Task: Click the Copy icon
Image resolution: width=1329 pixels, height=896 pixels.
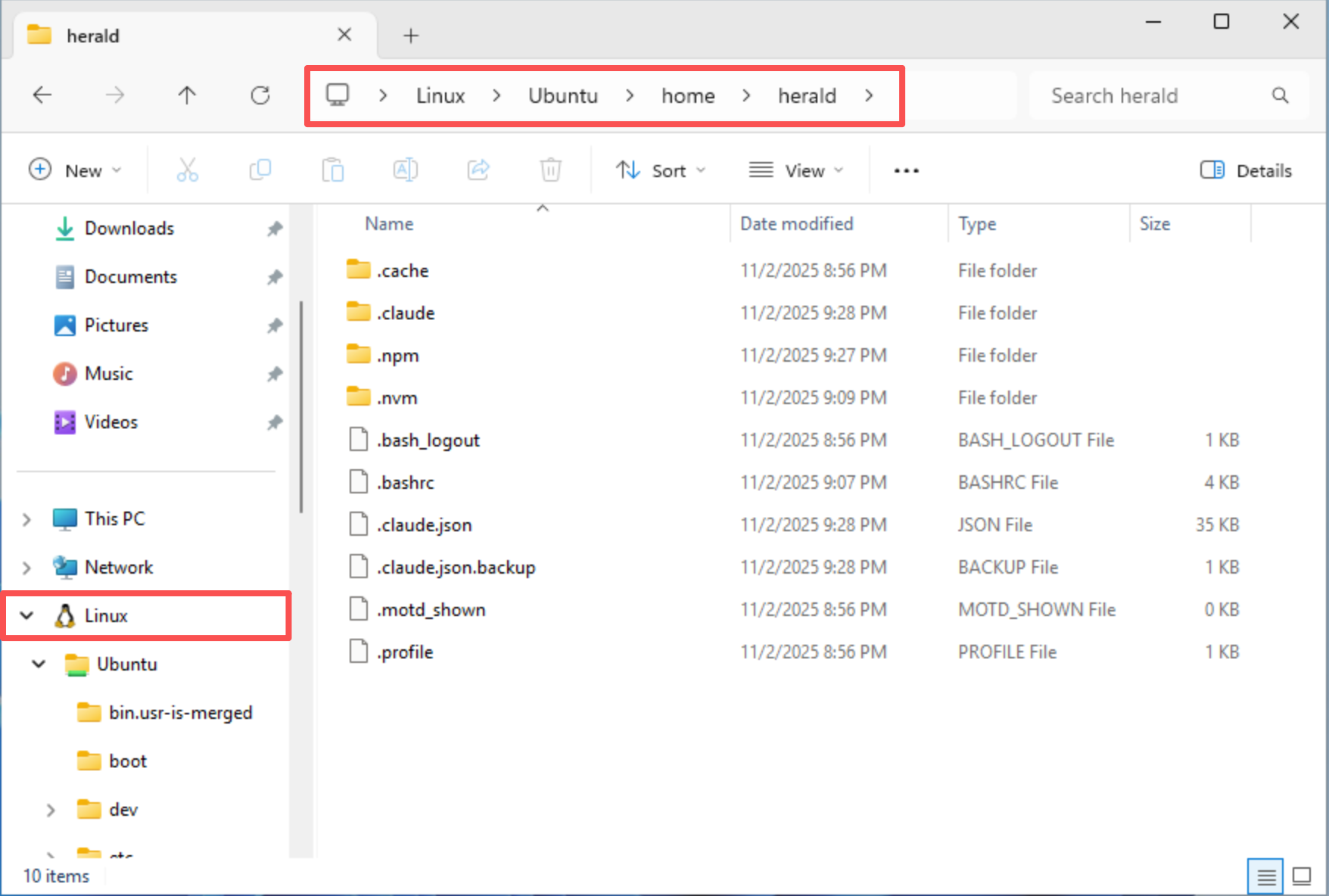Action: tap(260, 170)
